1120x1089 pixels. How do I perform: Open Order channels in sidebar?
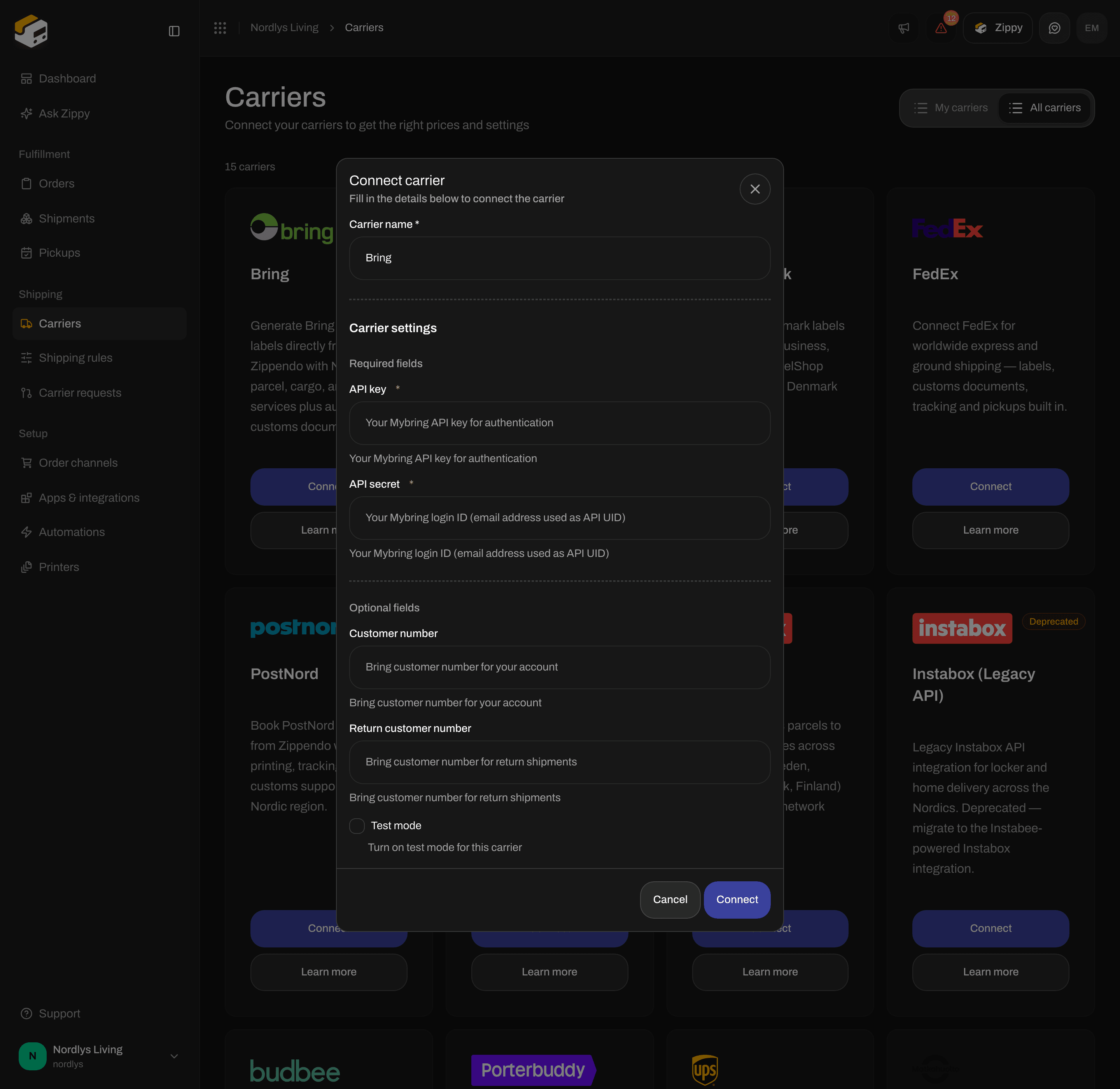(x=100, y=463)
